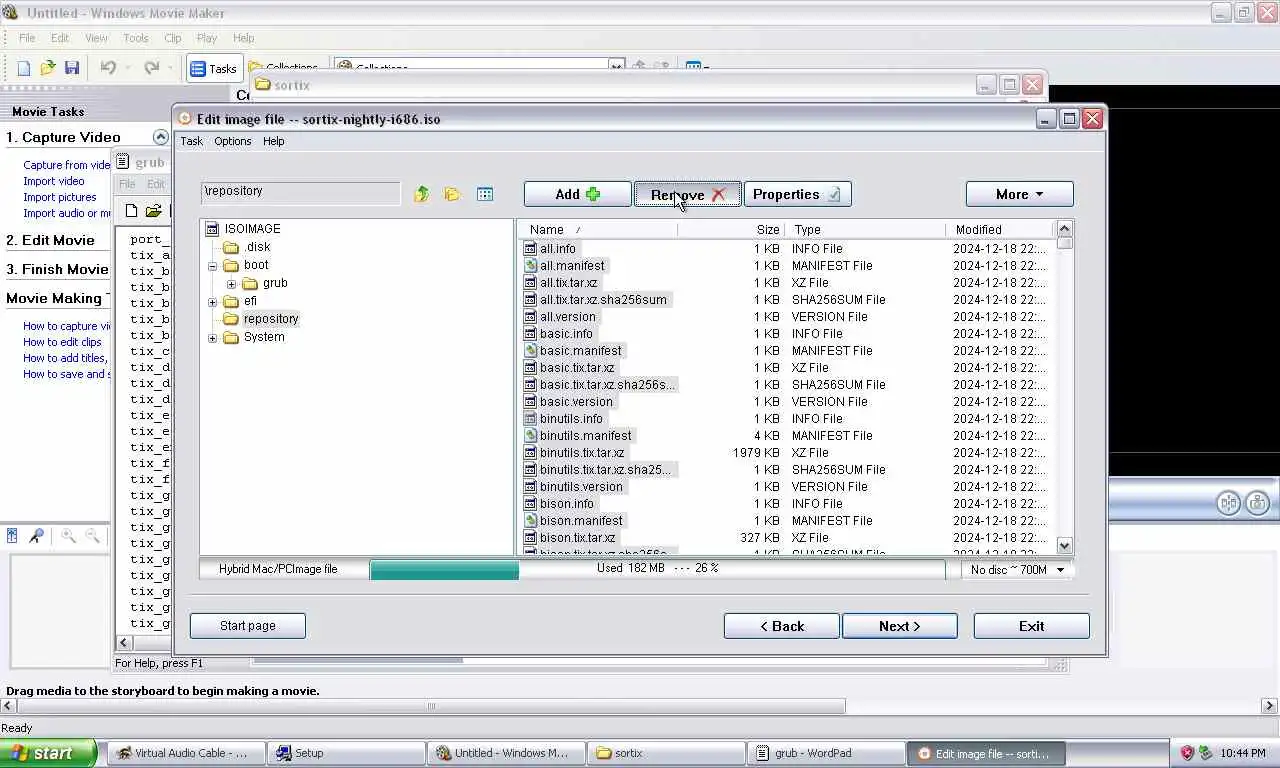Open the No disc ~ 700M size dropdown

(x=1019, y=570)
